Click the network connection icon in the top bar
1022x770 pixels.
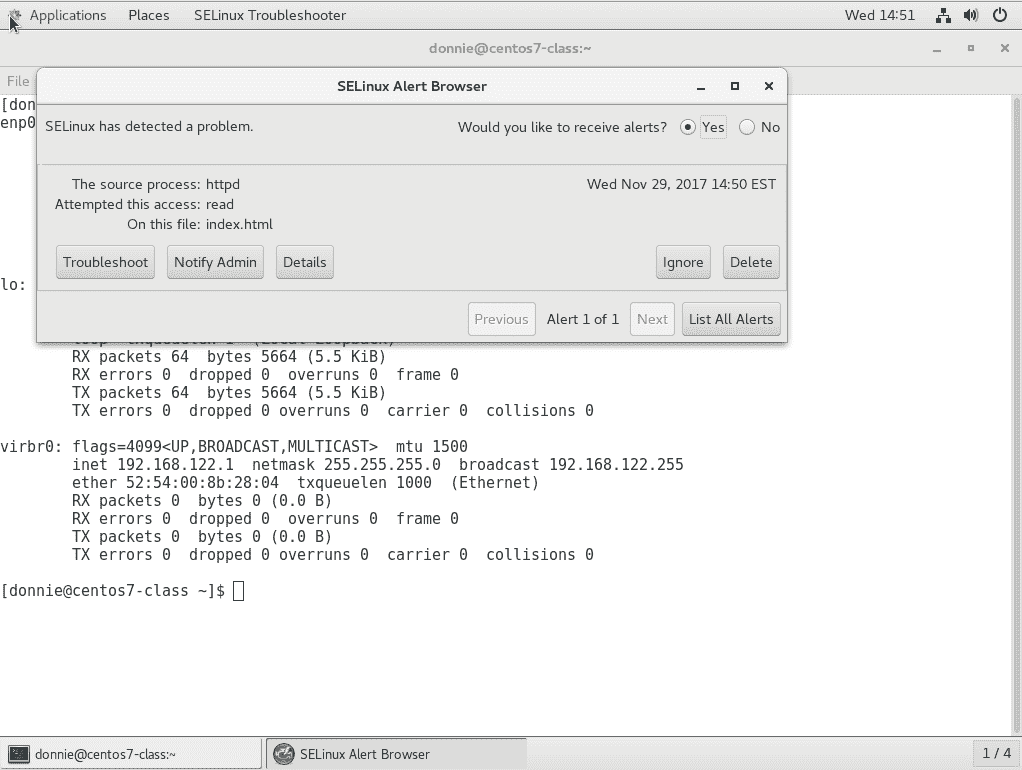tap(942, 15)
